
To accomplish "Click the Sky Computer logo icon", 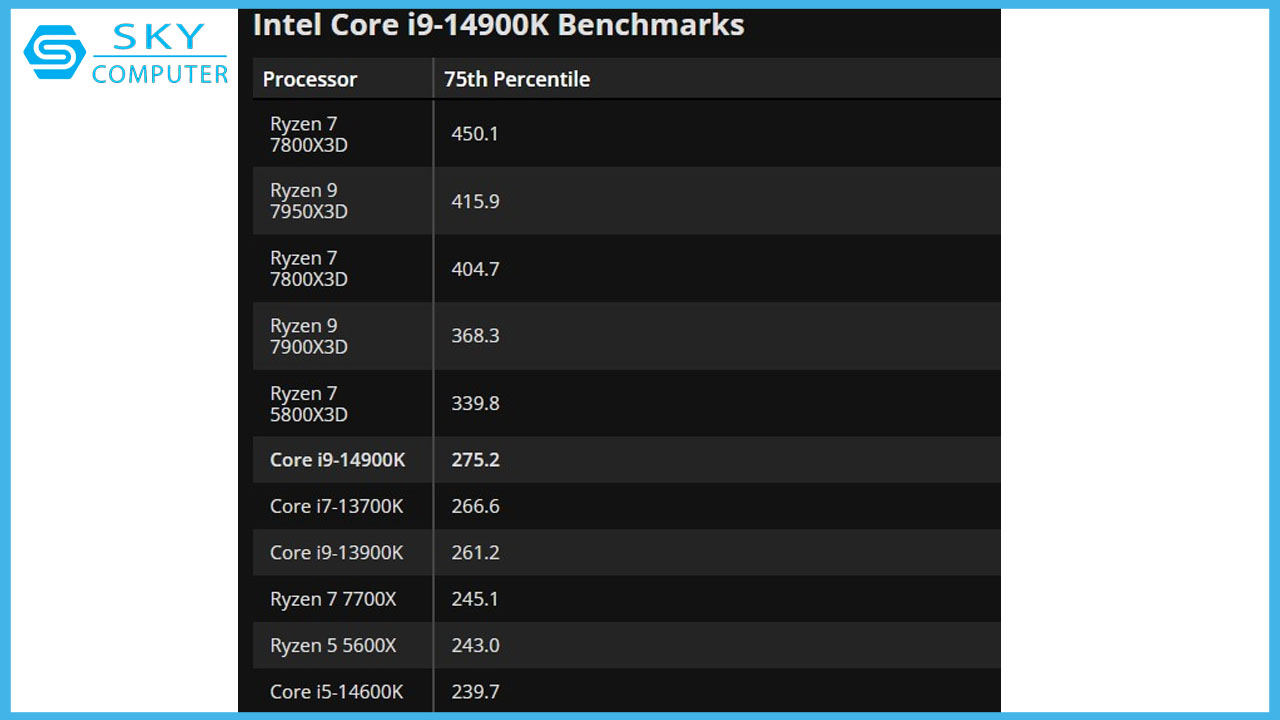I will 54,52.
